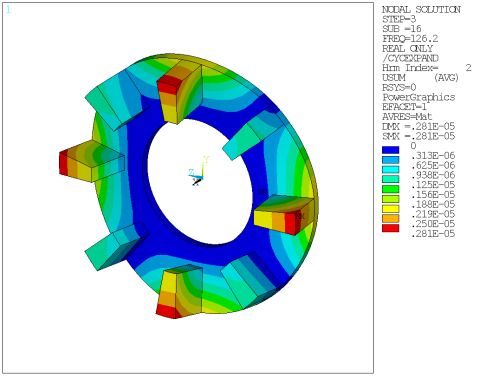Click the 'STEP=3' text
Viewport: 500px width, 376px height.
pos(399,19)
